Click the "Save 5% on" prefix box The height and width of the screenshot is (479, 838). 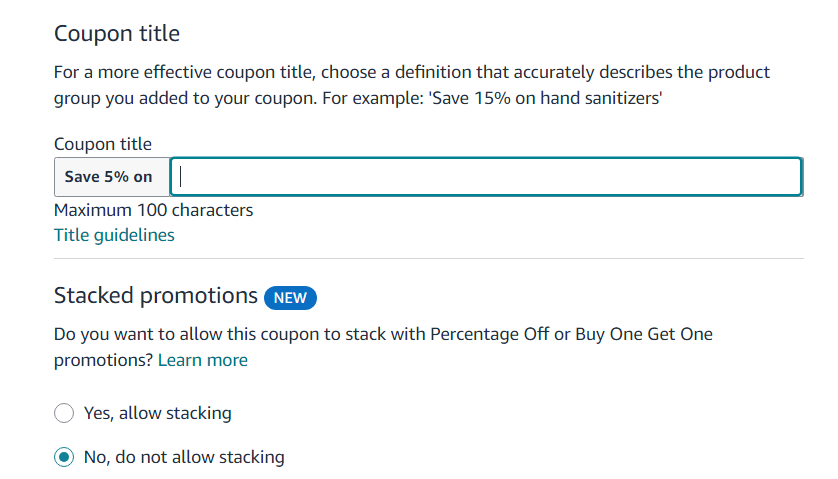tap(109, 177)
